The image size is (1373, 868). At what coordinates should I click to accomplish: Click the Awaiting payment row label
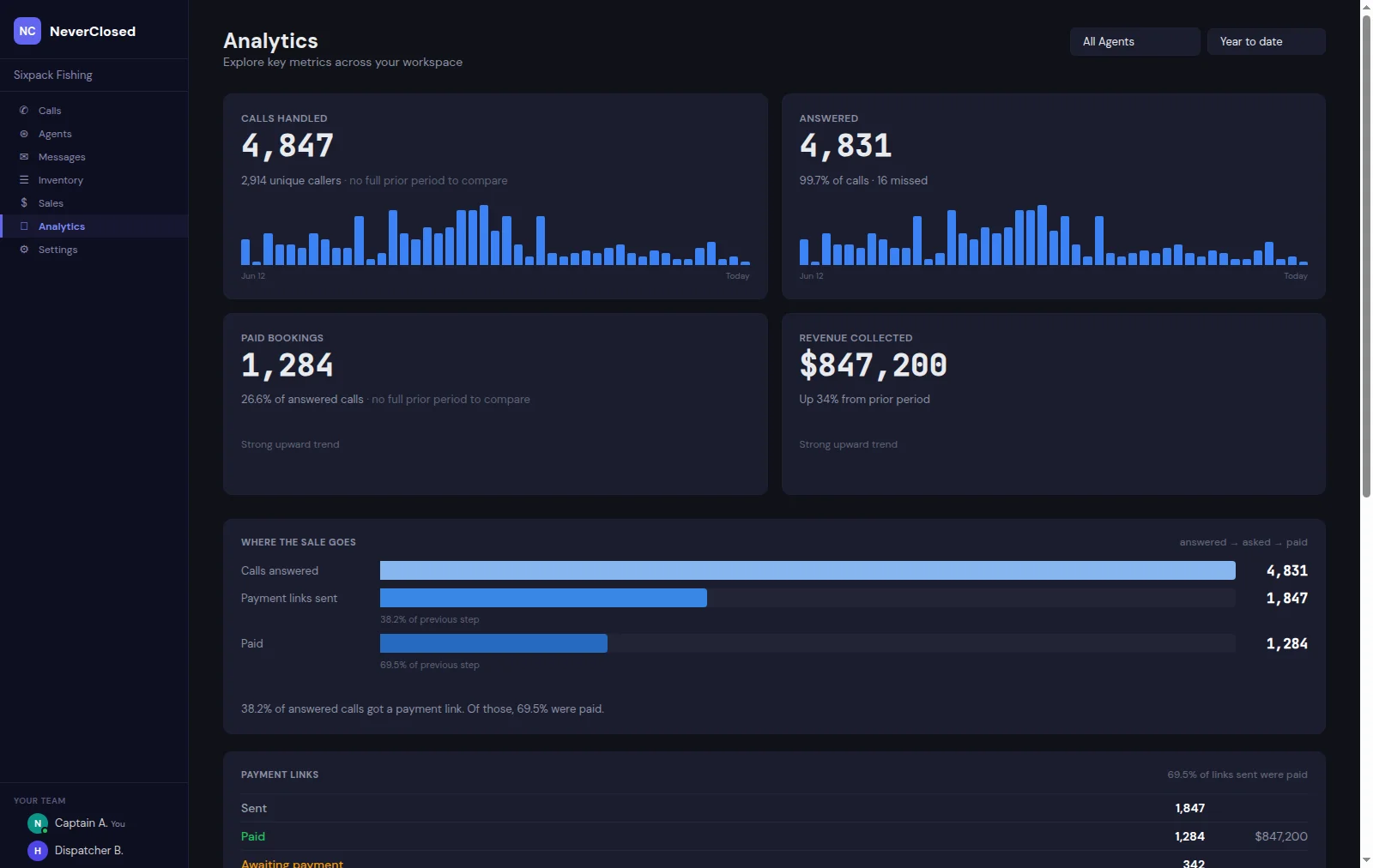point(292,862)
